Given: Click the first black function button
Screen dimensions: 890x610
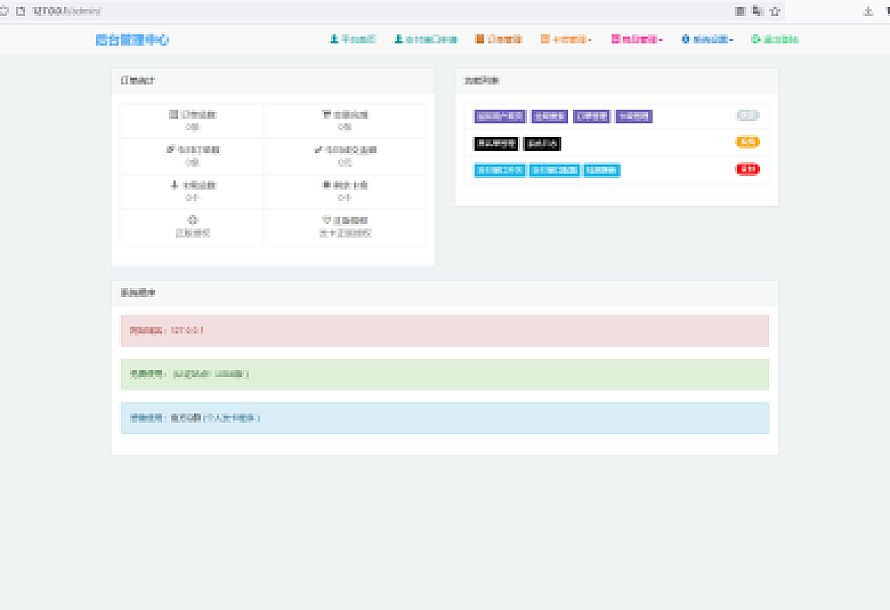Looking at the screenshot, I should coord(496,143).
